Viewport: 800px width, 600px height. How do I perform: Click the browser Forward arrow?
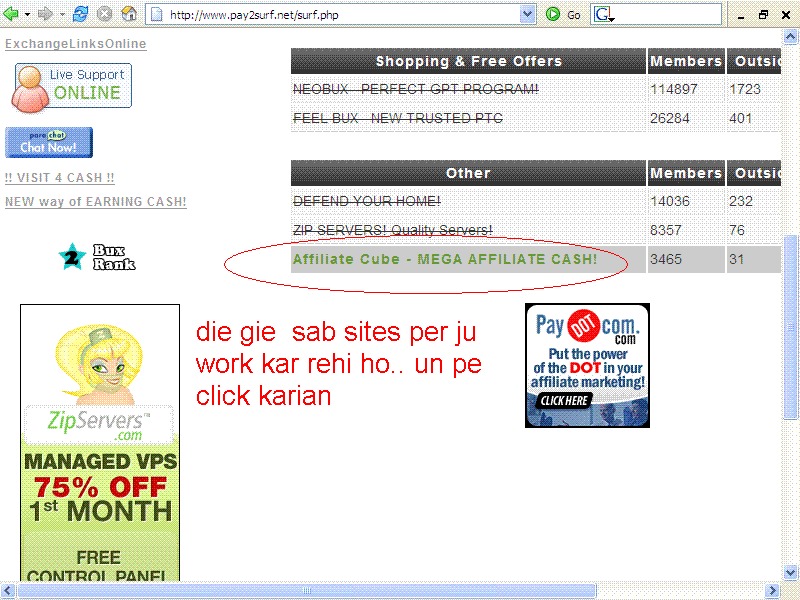point(44,15)
